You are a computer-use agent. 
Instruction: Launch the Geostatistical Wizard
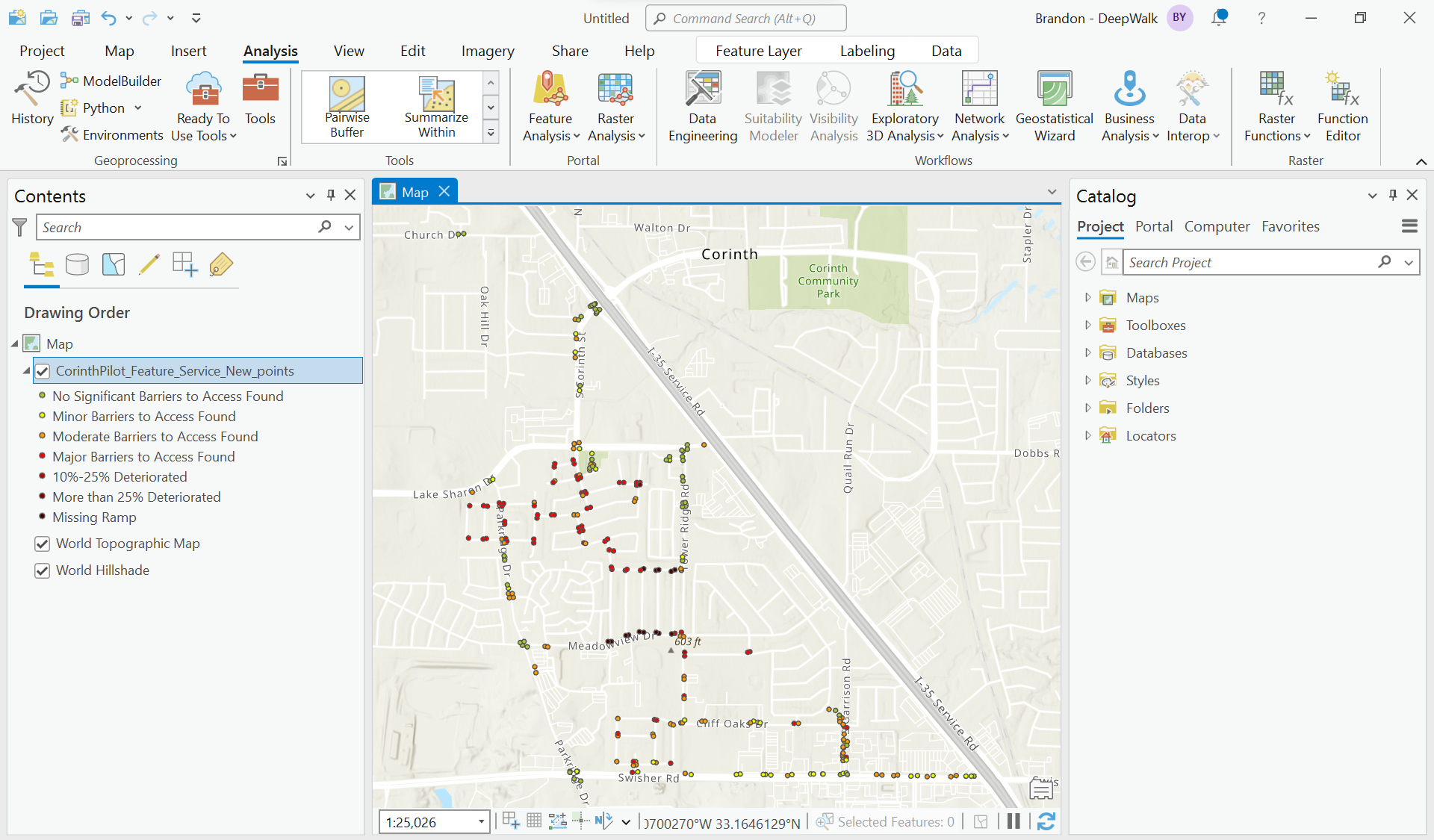point(1054,105)
